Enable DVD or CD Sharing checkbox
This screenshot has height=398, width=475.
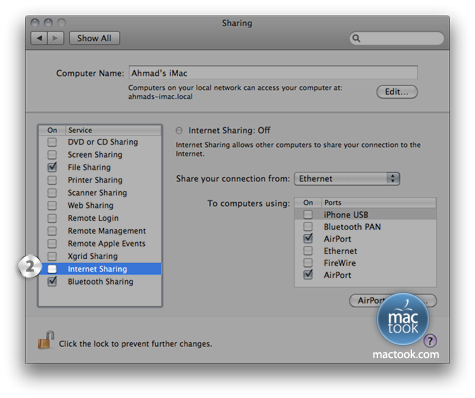click(52, 142)
